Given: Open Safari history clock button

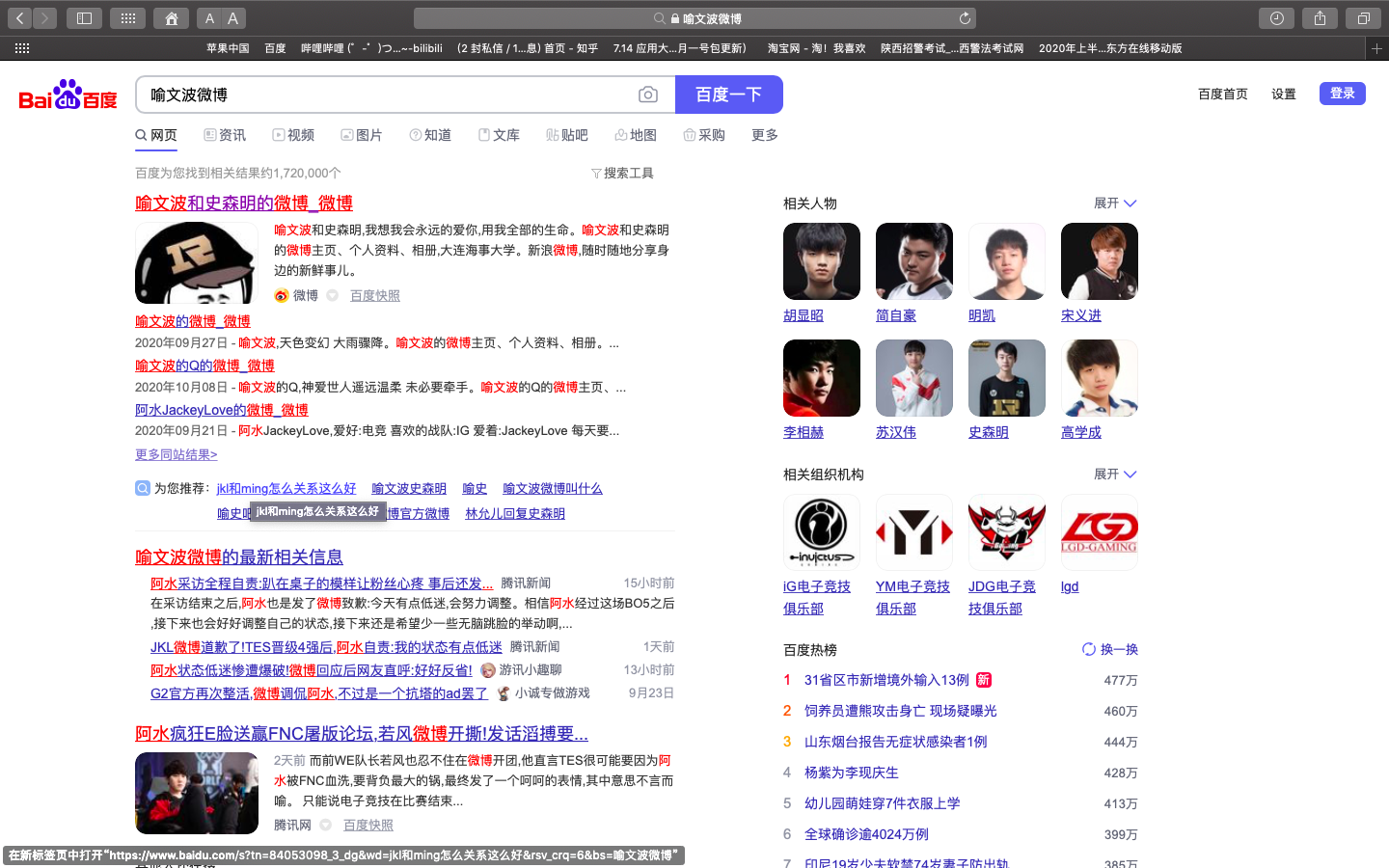Looking at the screenshot, I should tap(1276, 18).
